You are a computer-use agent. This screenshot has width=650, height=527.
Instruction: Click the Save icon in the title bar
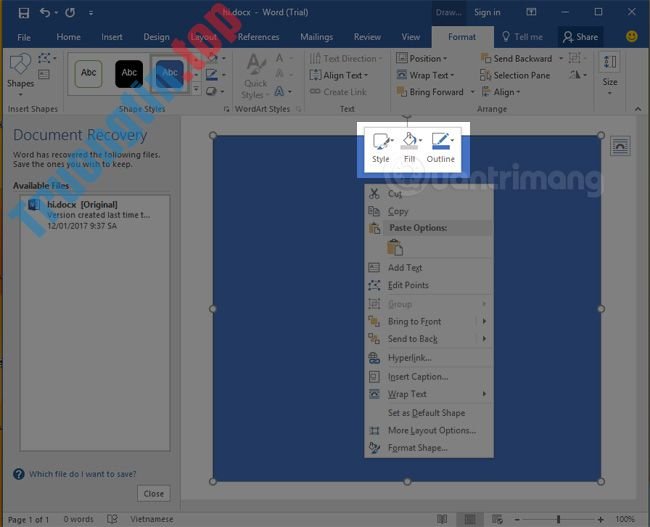(24, 12)
